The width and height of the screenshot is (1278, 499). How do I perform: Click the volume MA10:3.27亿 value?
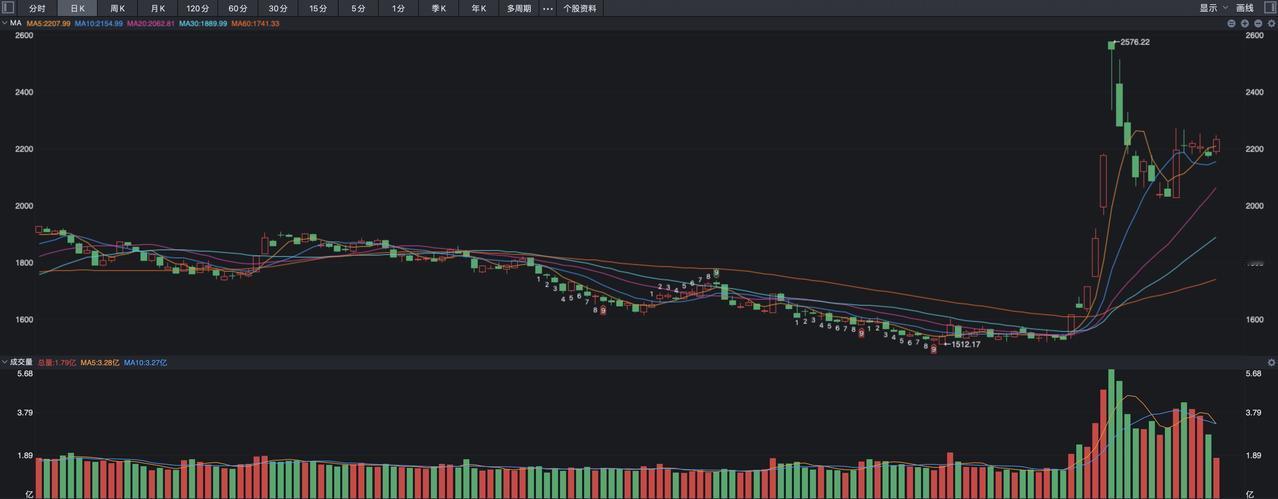point(145,363)
